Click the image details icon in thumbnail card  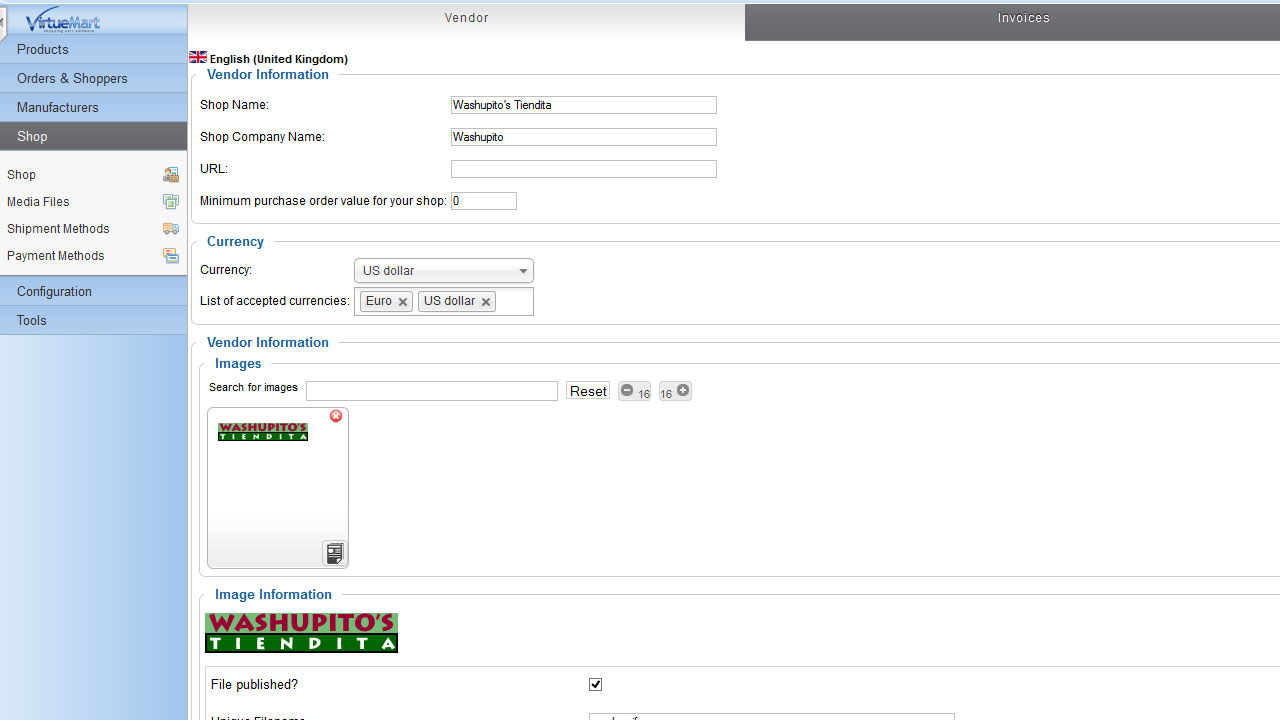pos(335,553)
